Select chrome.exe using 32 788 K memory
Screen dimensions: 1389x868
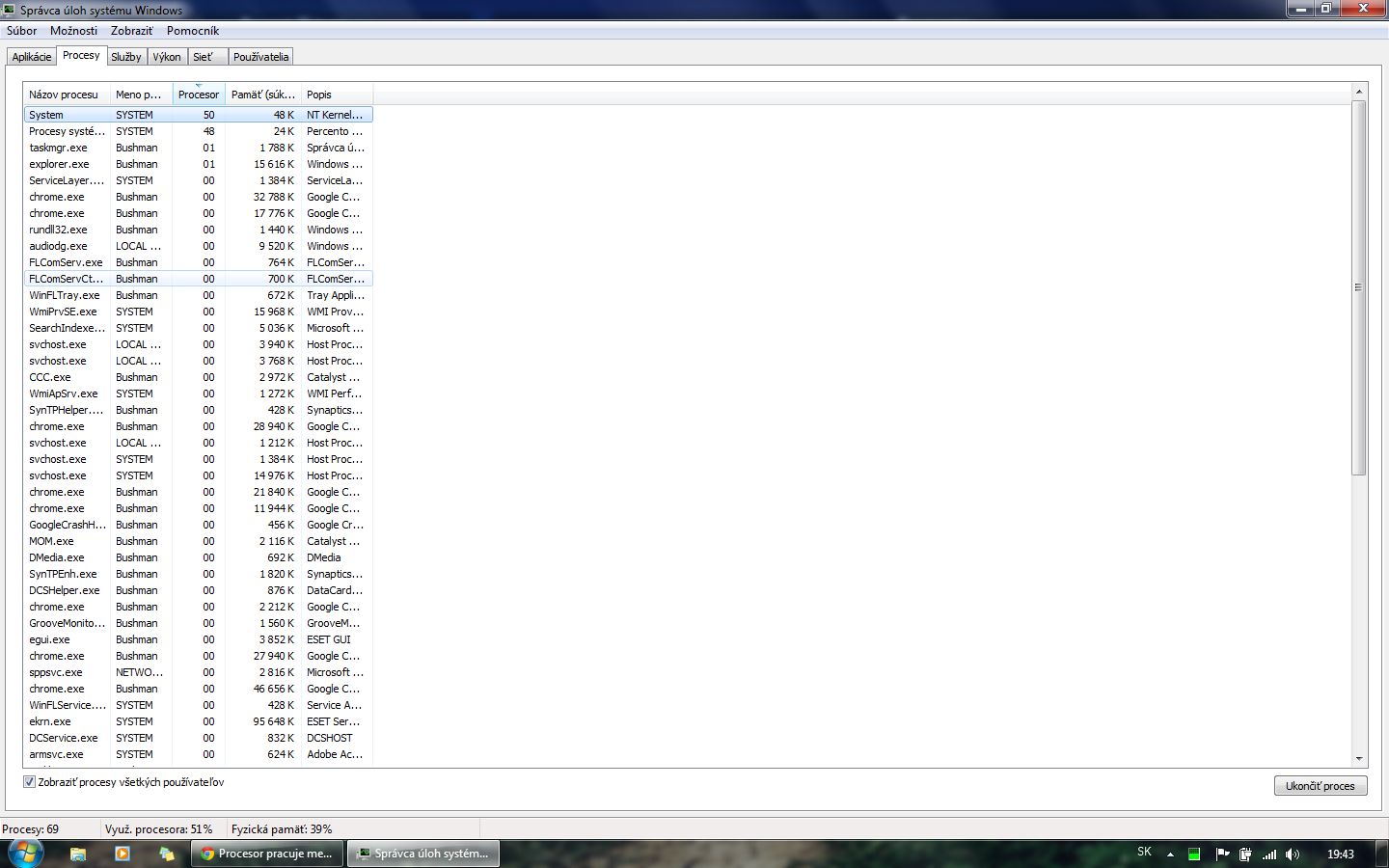pyautogui.click(x=198, y=197)
